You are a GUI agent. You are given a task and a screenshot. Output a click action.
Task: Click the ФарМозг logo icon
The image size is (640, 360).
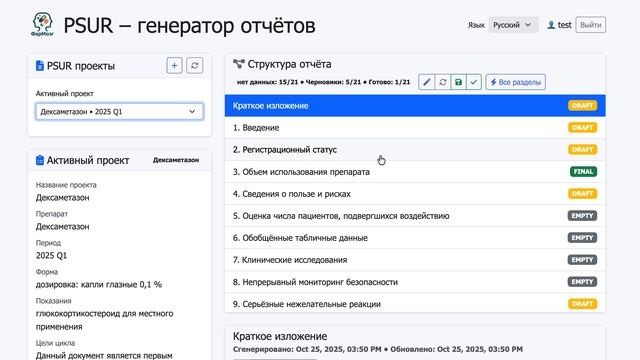pos(42,24)
